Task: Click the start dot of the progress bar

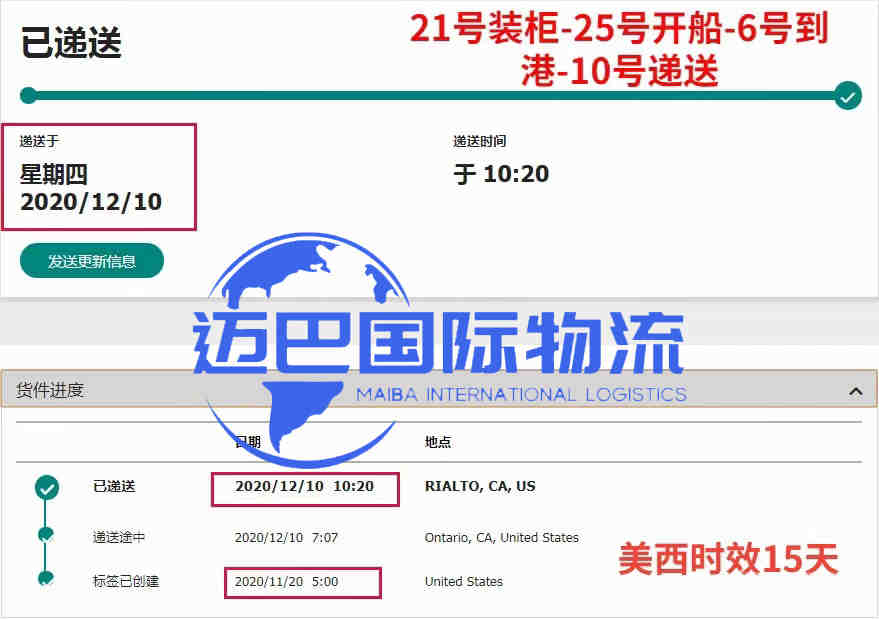Action: coord(29,95)
